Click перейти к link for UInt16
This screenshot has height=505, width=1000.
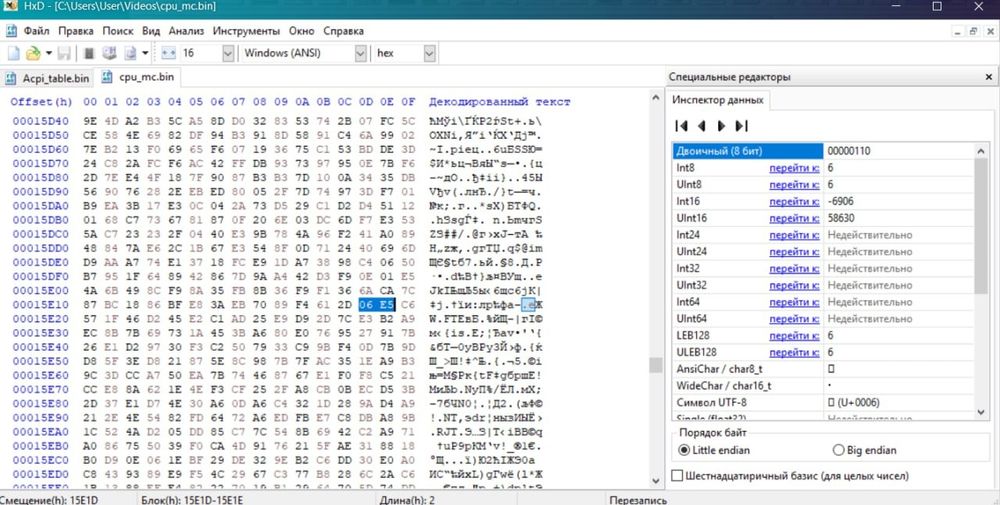tap(794, 218)
